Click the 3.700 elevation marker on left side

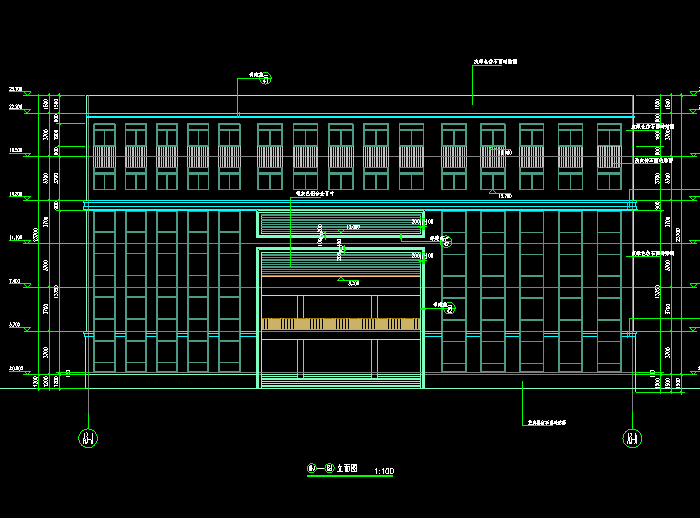pos(15,325)
